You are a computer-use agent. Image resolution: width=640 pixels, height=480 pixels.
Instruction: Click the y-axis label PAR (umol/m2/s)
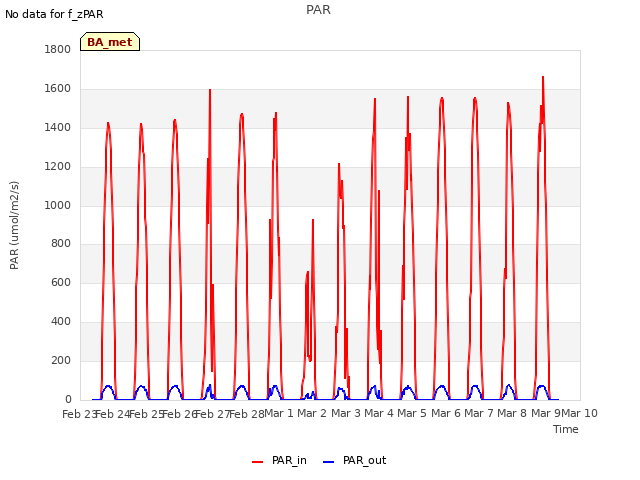point(14,225)
